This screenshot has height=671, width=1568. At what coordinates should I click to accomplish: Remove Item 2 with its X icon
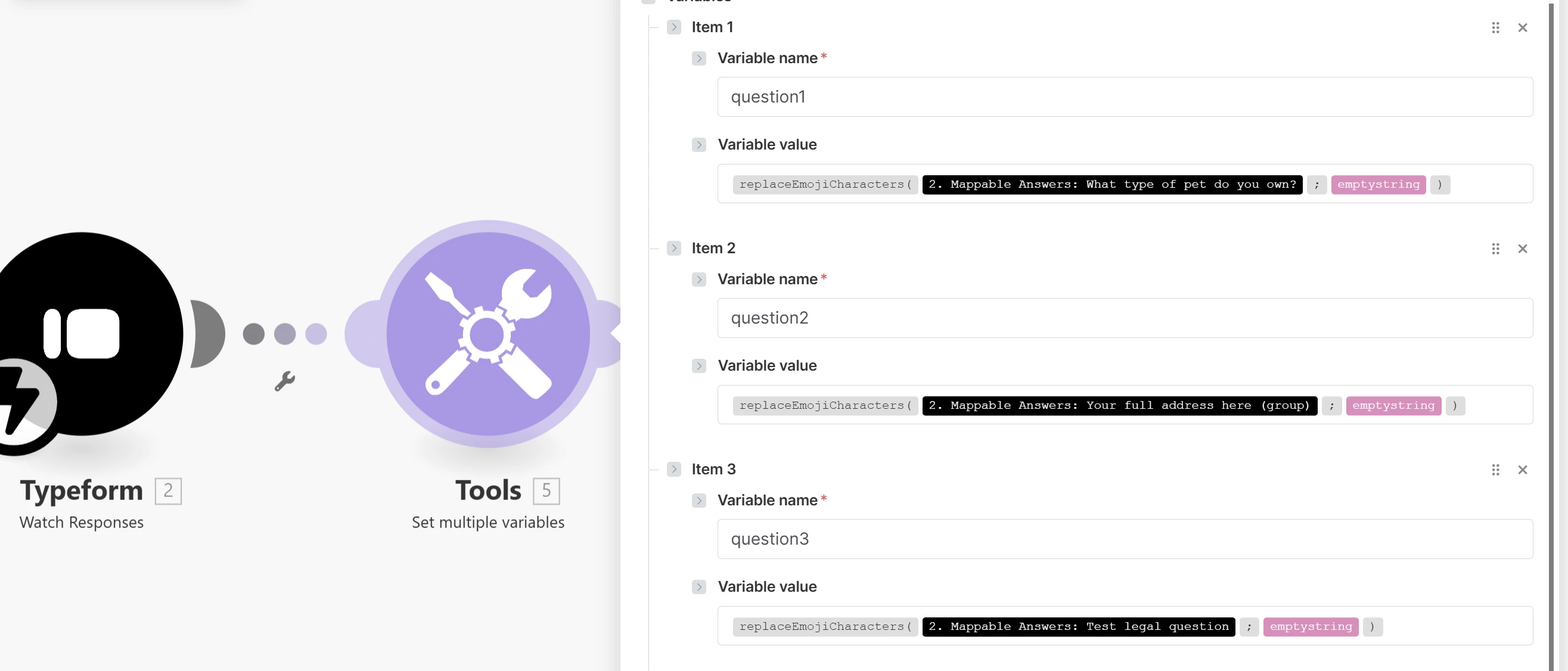point(1522,248)
